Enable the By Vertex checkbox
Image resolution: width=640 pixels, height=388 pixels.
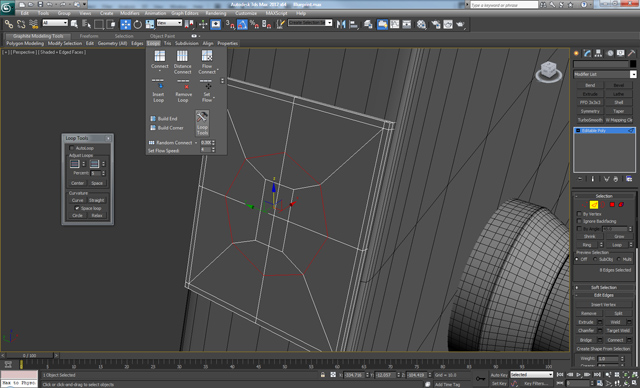(x=579, y=214)
